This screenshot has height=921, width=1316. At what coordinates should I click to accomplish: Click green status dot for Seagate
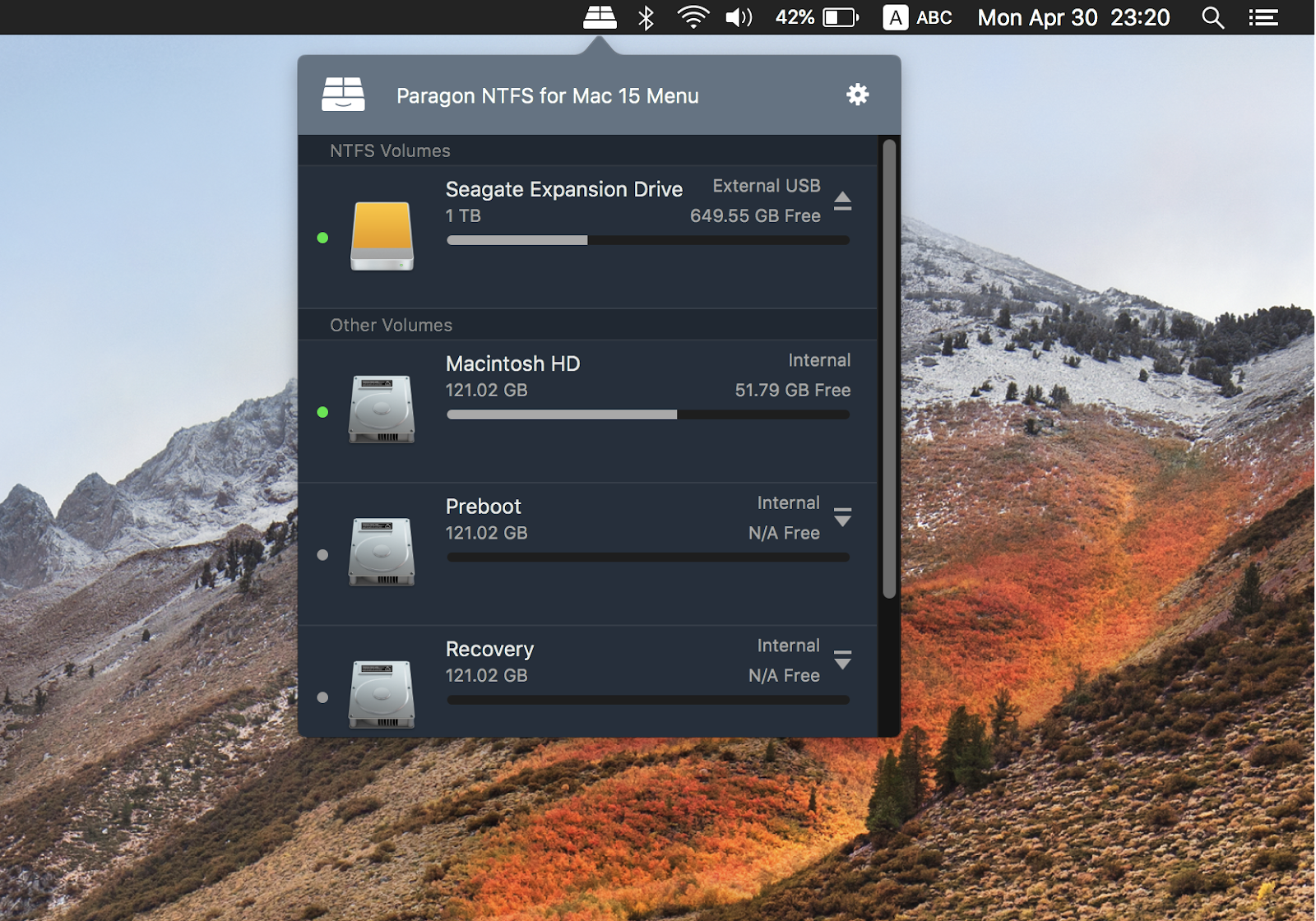click(x=322, y=238)
